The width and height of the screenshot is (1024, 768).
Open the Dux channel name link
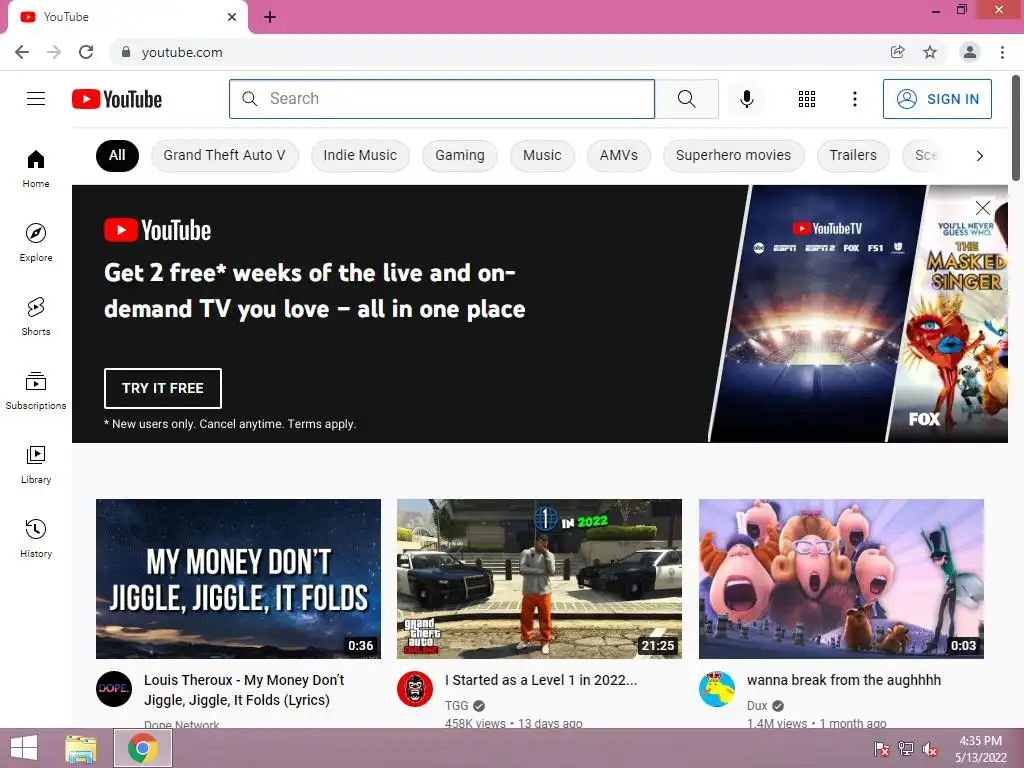point(757,705)
